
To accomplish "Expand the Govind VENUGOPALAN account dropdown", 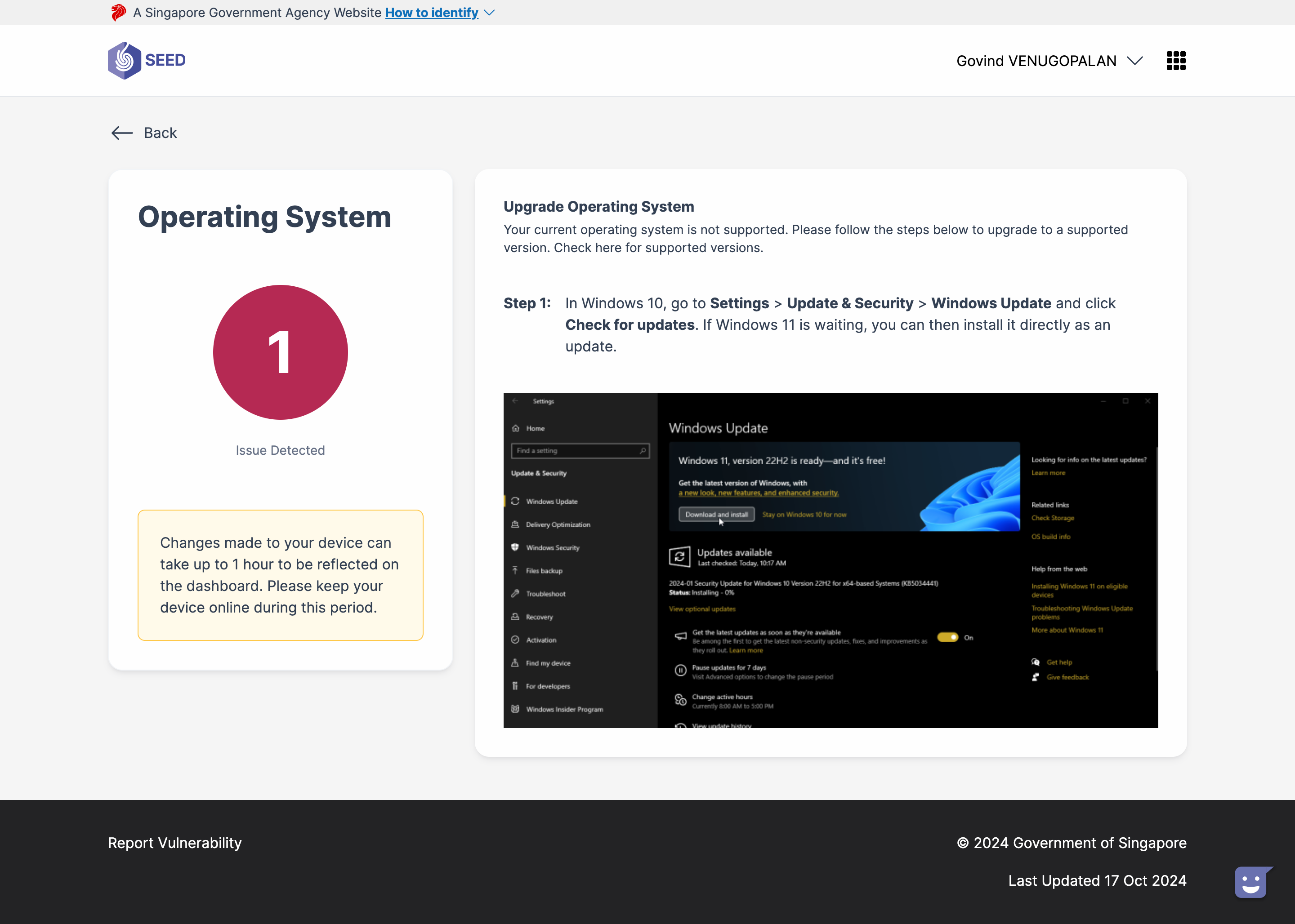I will tap(1049, 60).
